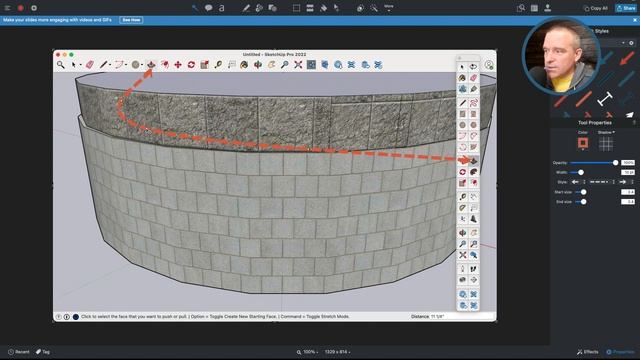Open the SketchUp search magnifier

click(x=60, y=64)
